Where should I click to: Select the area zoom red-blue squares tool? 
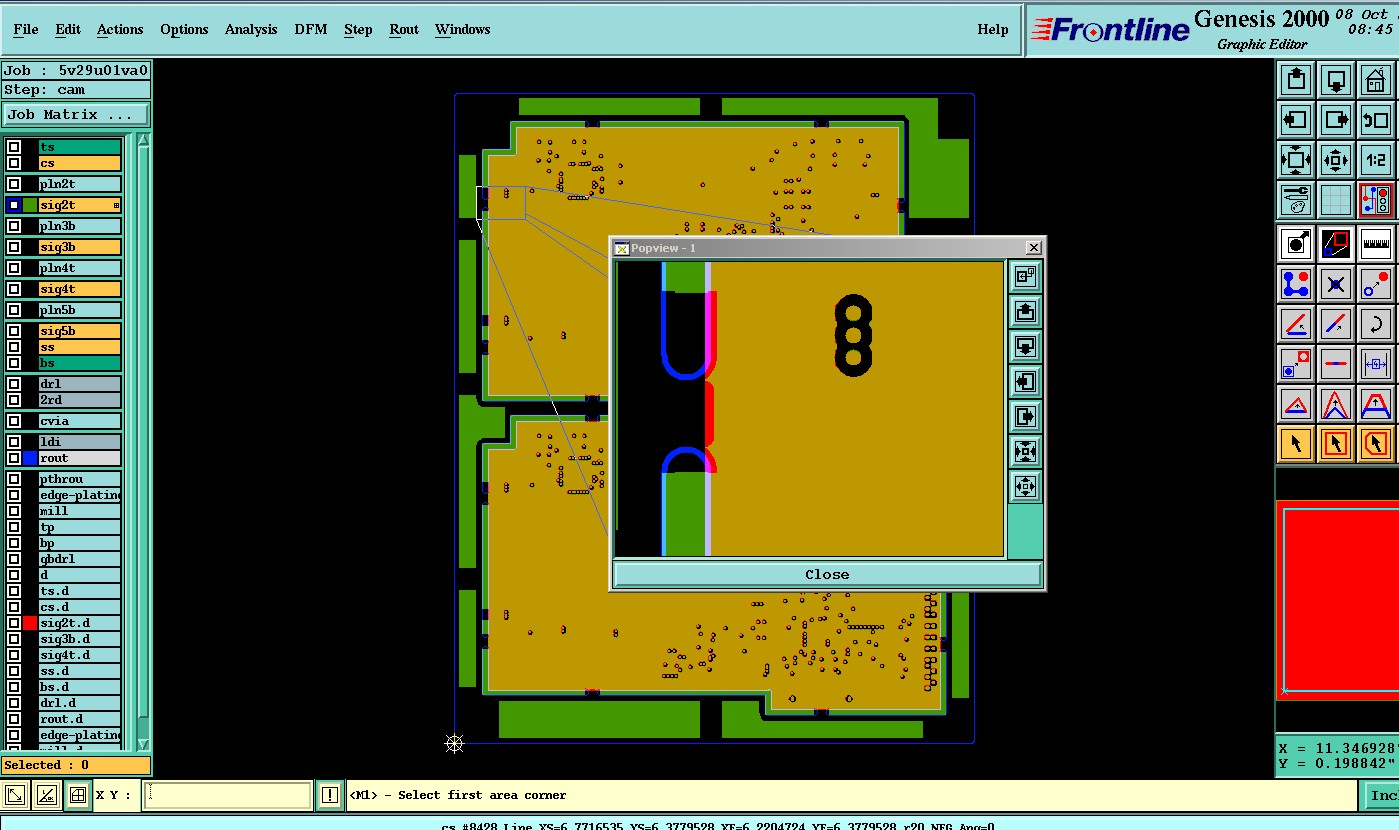pyautogui.click(x=1336, y=243)
